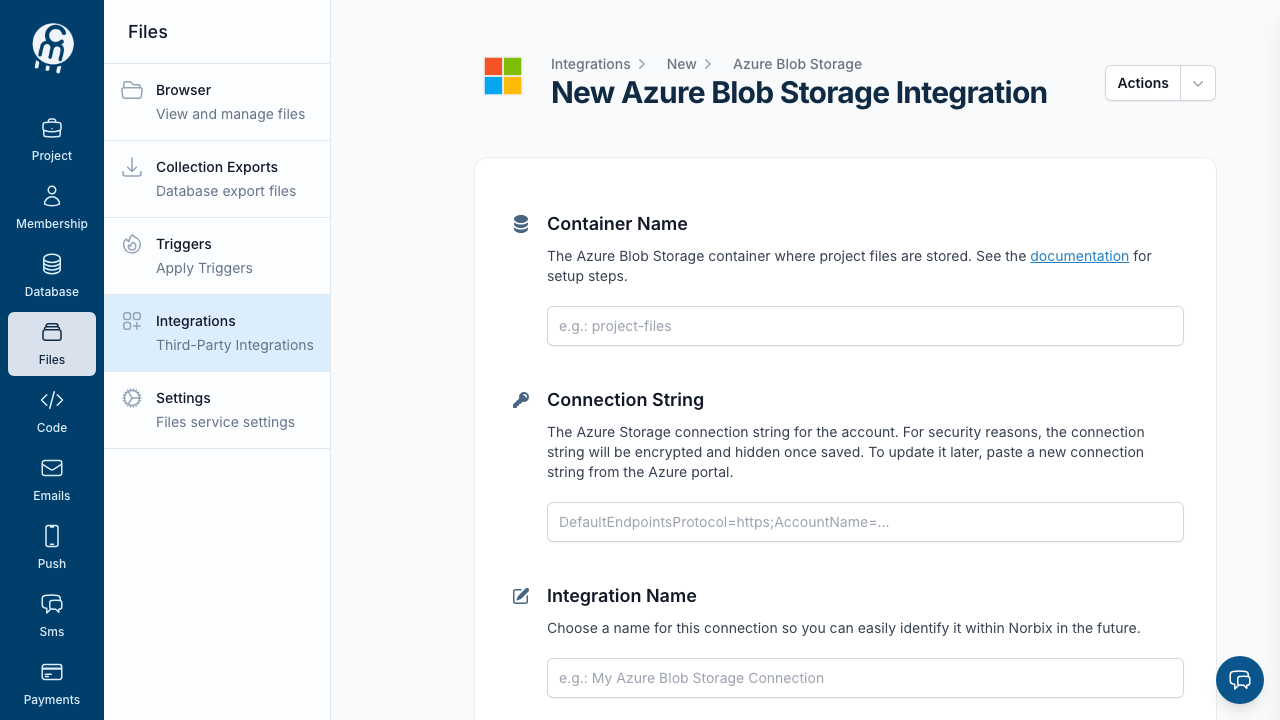Expand the Actions dropdown arrow

click(1198, 84)
